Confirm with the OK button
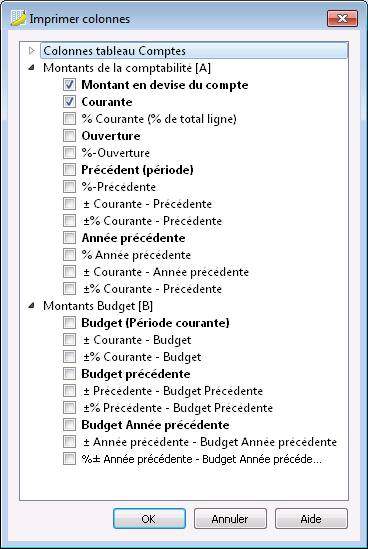368x549 pixels. 149,519
